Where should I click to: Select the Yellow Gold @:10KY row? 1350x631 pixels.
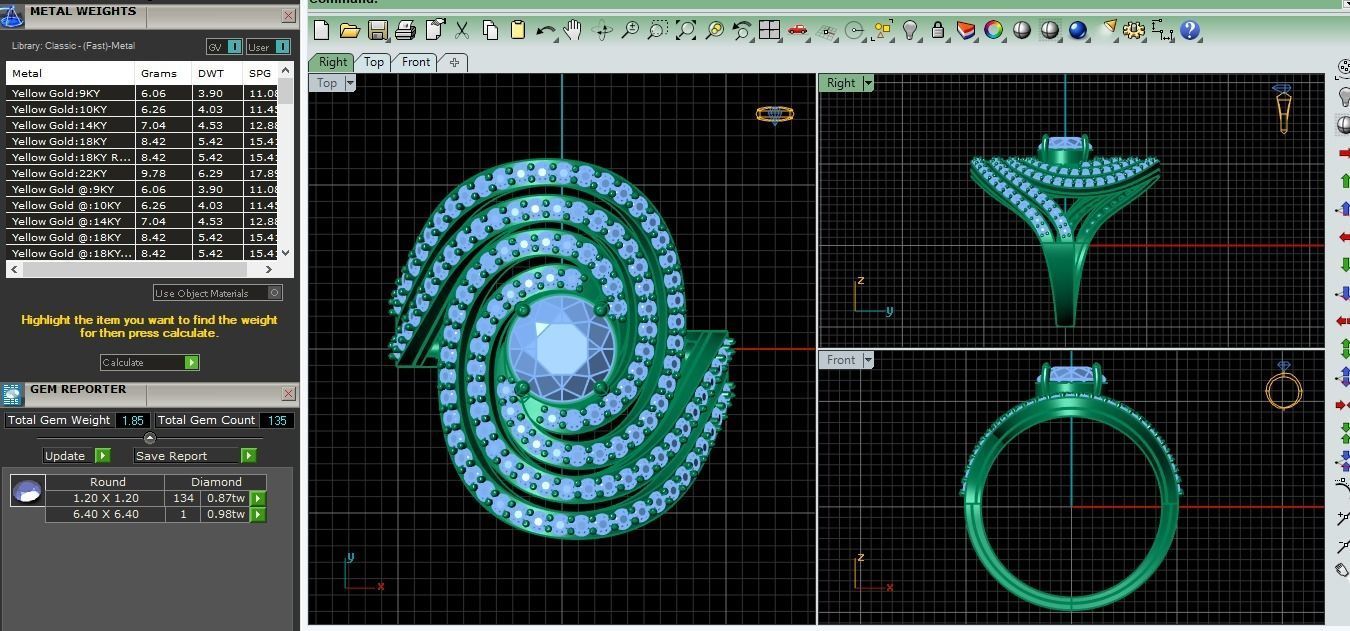[x=143, y=205]
